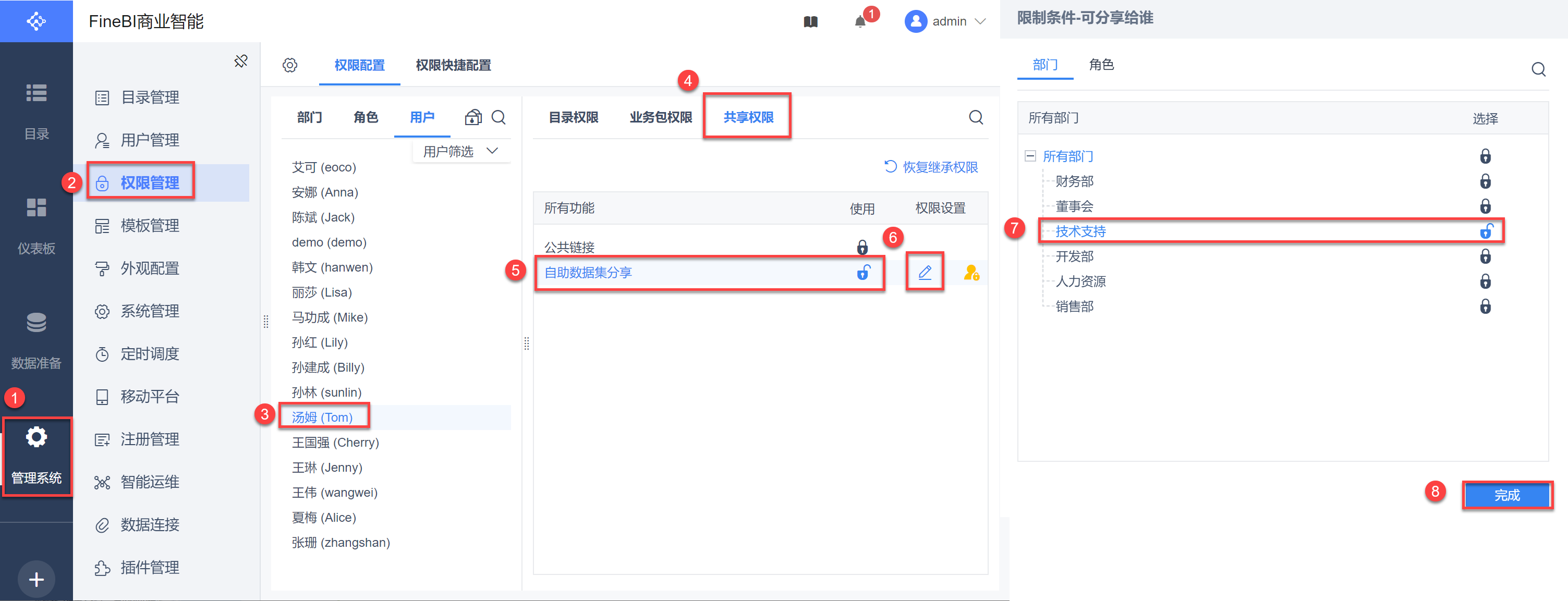
Task: Open the help book icon
Action: tap(810, 22)
